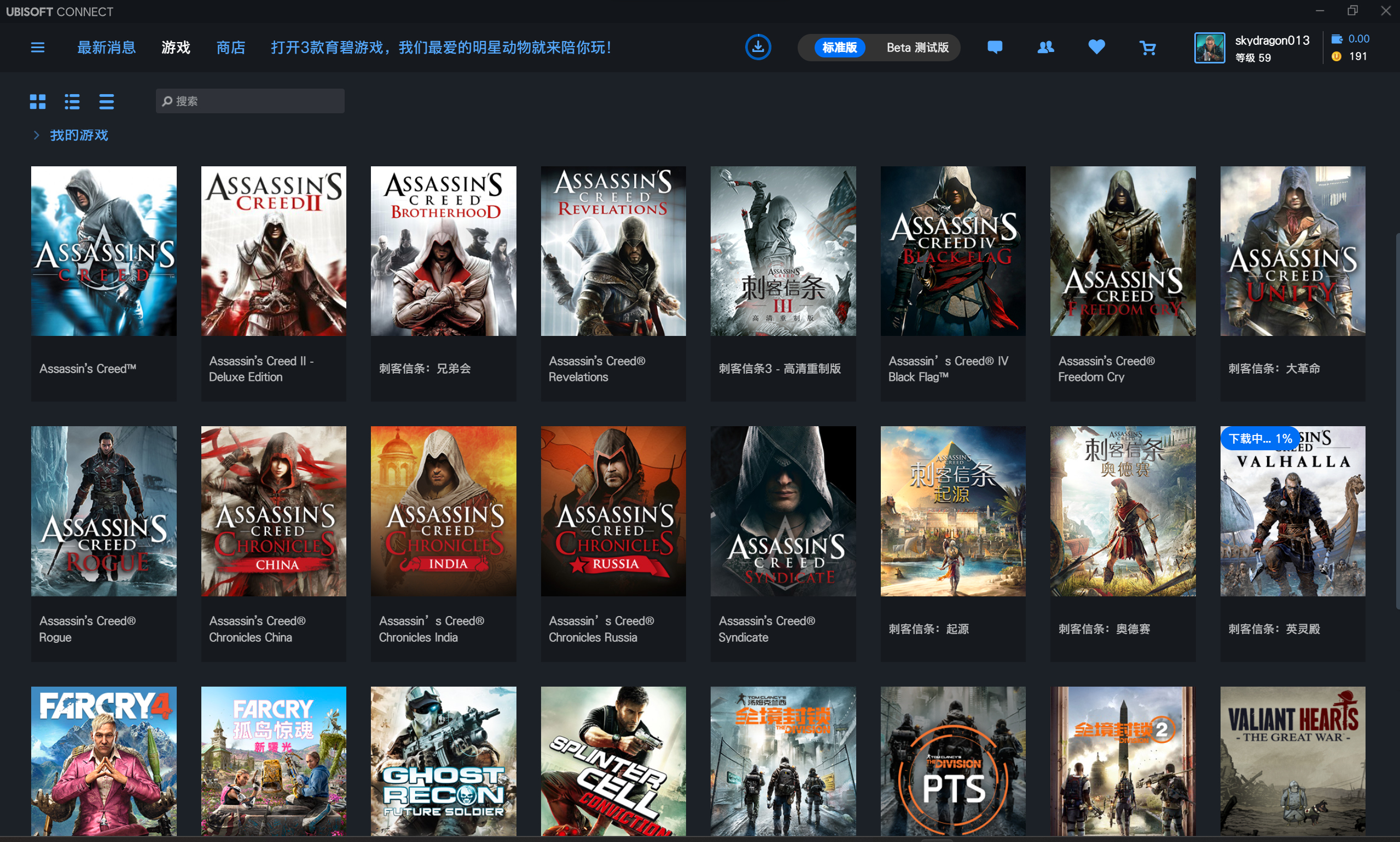Open Assassin's Creed Revelations cover

coord(613,251)
